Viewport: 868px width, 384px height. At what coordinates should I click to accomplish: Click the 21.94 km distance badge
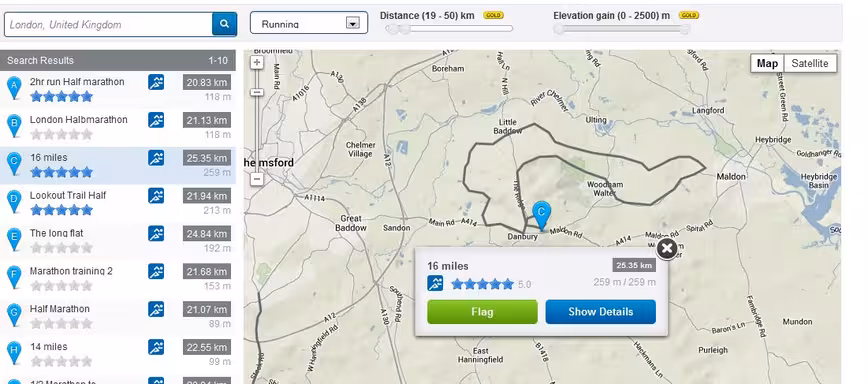click(206, 196)
